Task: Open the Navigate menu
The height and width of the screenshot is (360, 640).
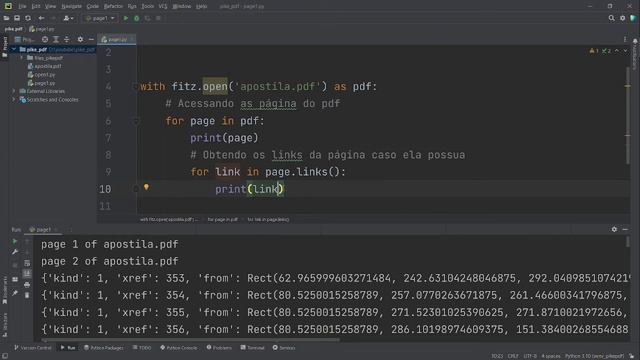Action: 71,6
